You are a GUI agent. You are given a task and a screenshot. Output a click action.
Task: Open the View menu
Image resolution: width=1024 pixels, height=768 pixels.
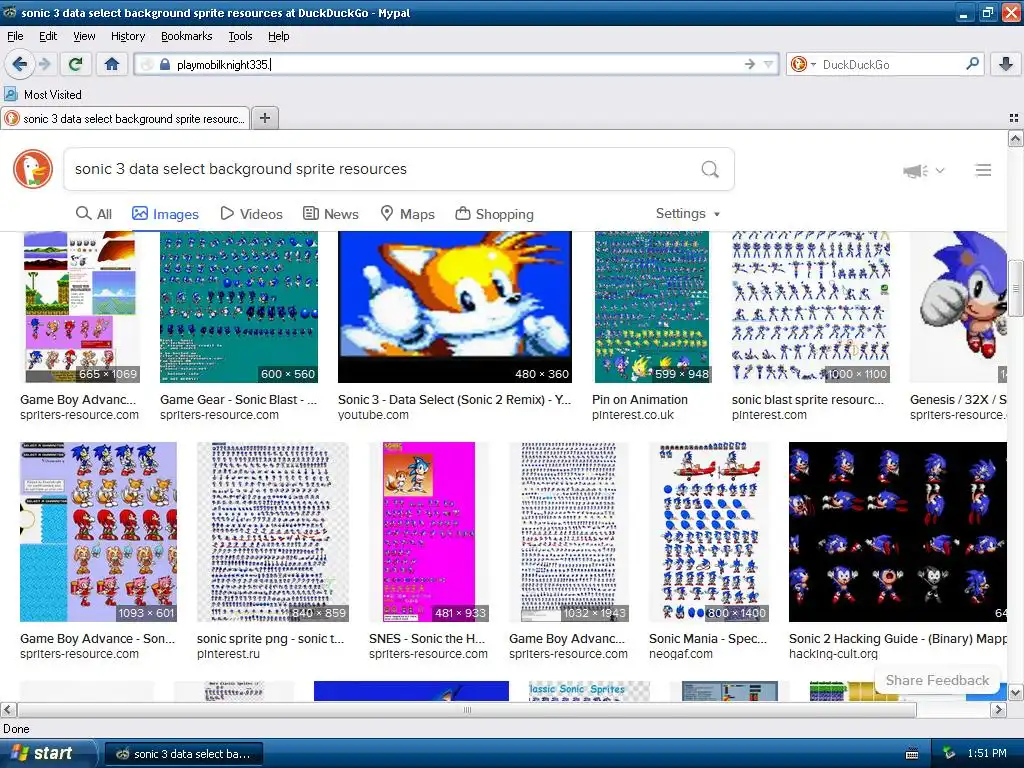point(84,36)
